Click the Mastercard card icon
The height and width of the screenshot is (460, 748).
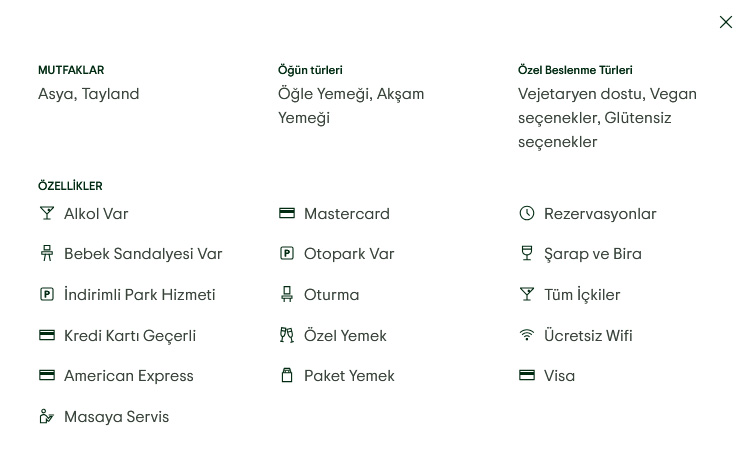point(287,213)
